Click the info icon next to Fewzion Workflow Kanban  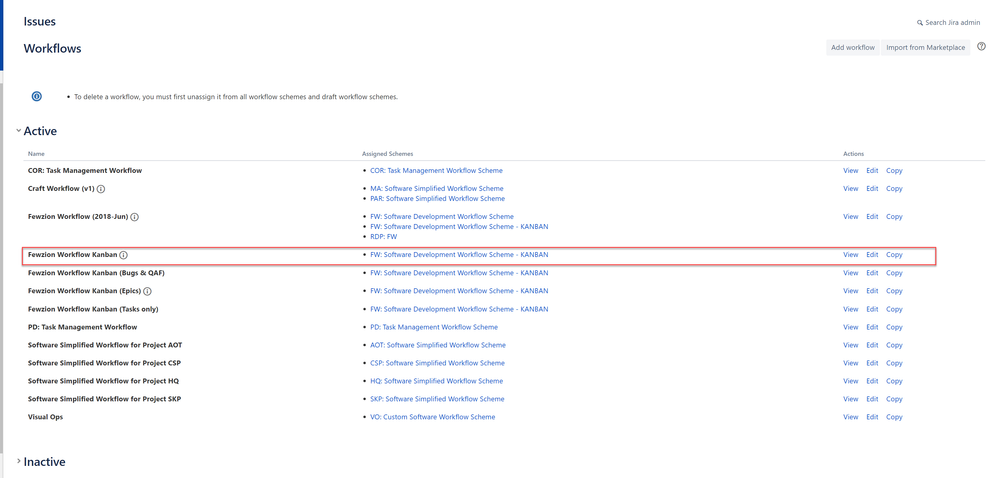pos(124,255)
